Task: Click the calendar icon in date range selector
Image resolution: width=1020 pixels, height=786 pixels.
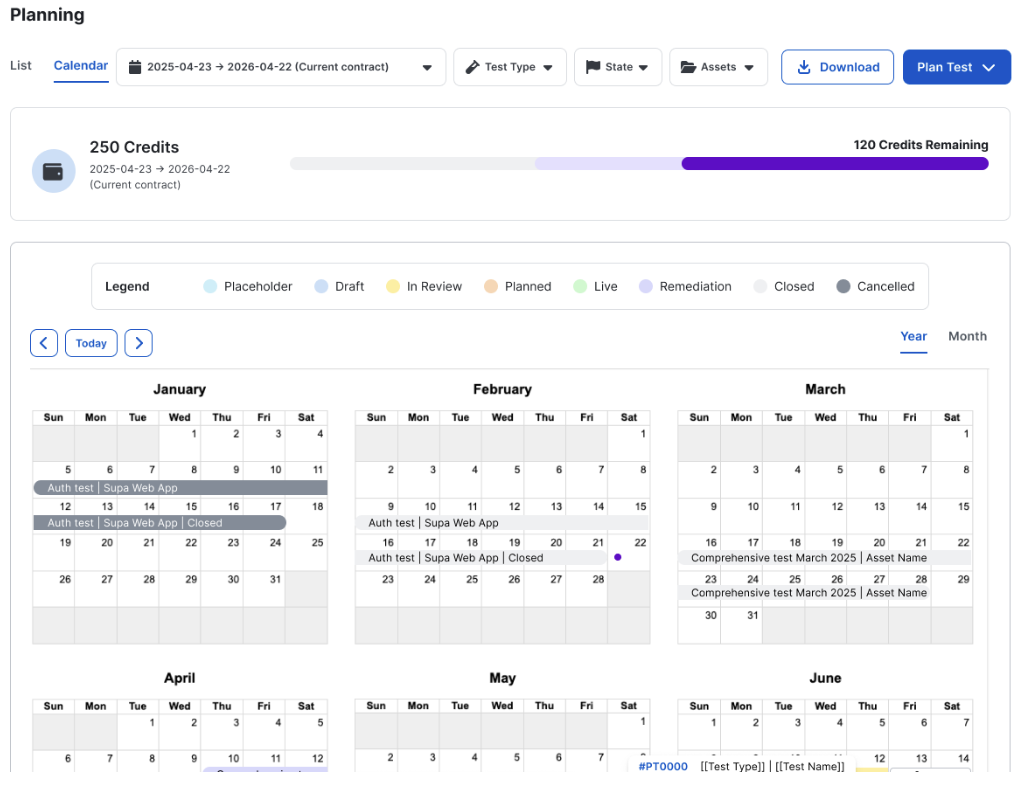Action: click(x=135, y=67)
